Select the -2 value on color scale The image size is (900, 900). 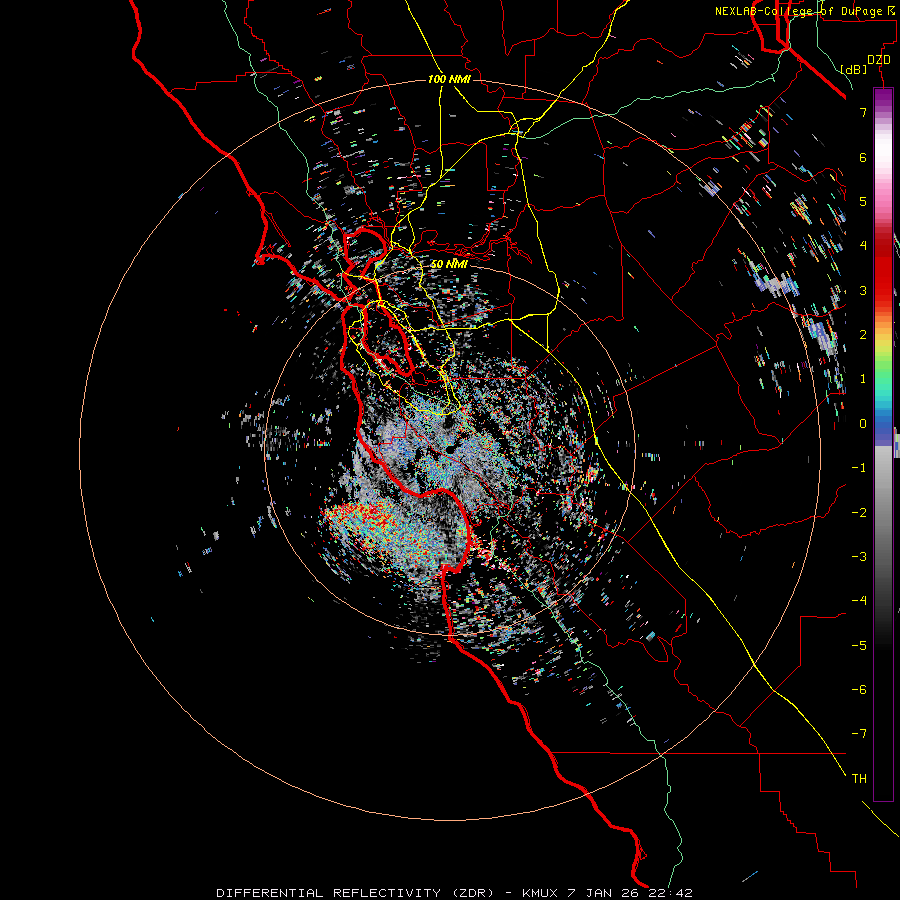pos(859,513)
